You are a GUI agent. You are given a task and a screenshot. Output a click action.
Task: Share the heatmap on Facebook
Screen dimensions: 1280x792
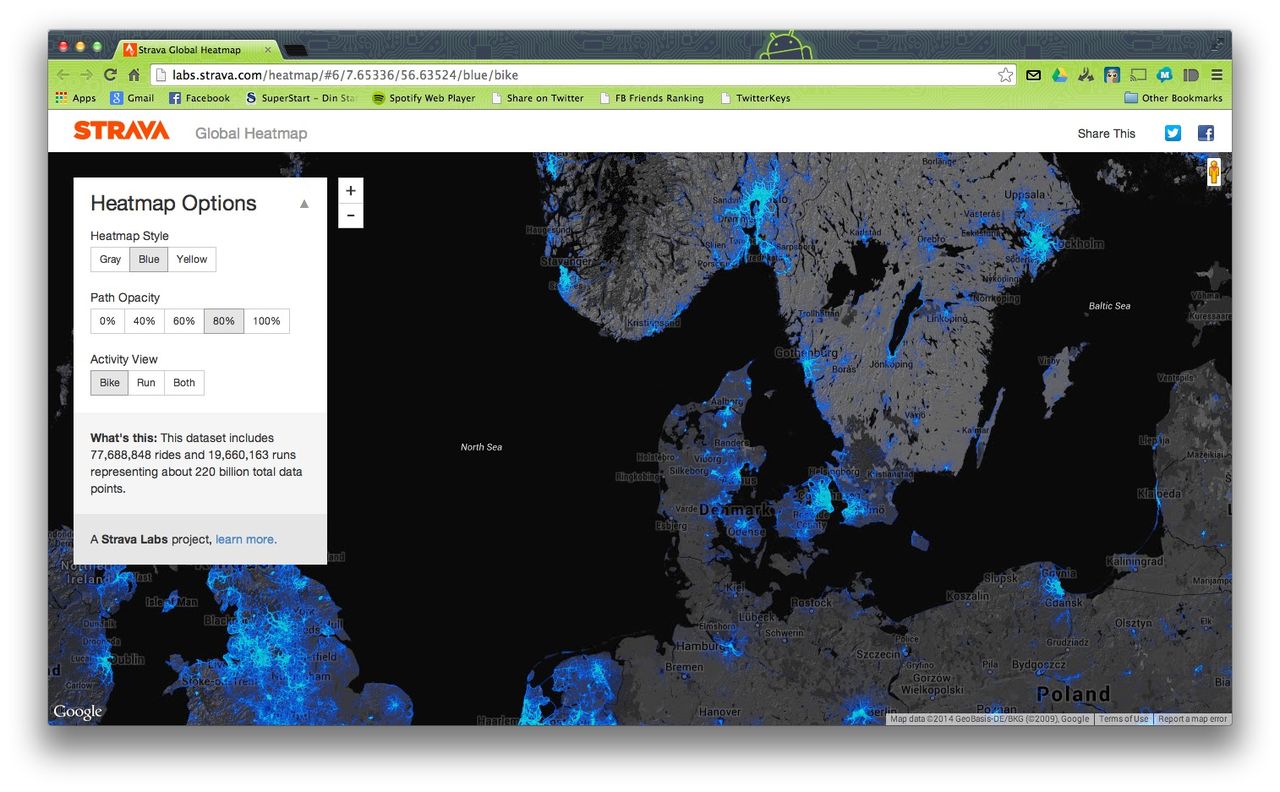tap(1206, 133)
